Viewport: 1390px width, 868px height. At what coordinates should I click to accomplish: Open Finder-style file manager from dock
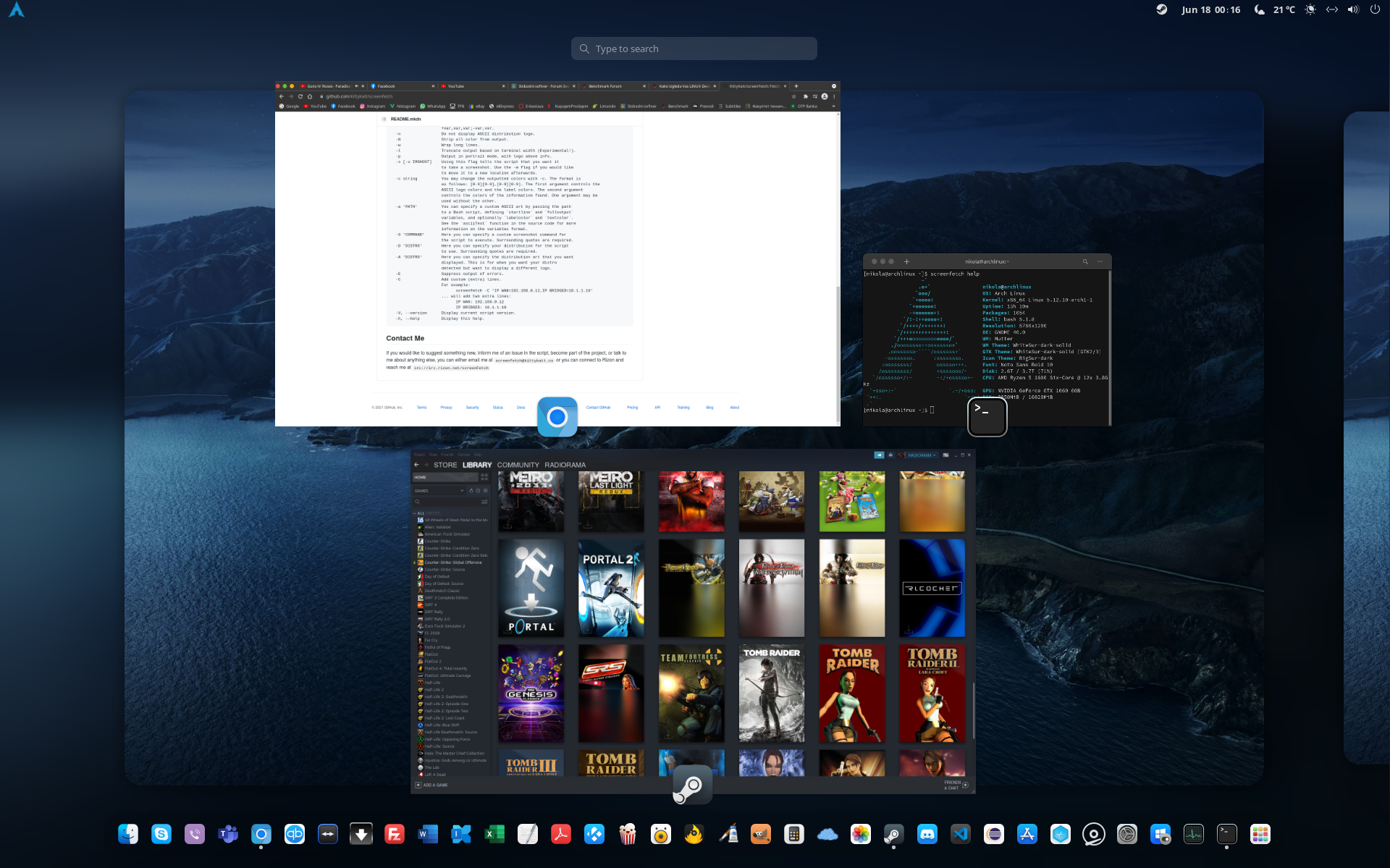click(x=128, y=834)
